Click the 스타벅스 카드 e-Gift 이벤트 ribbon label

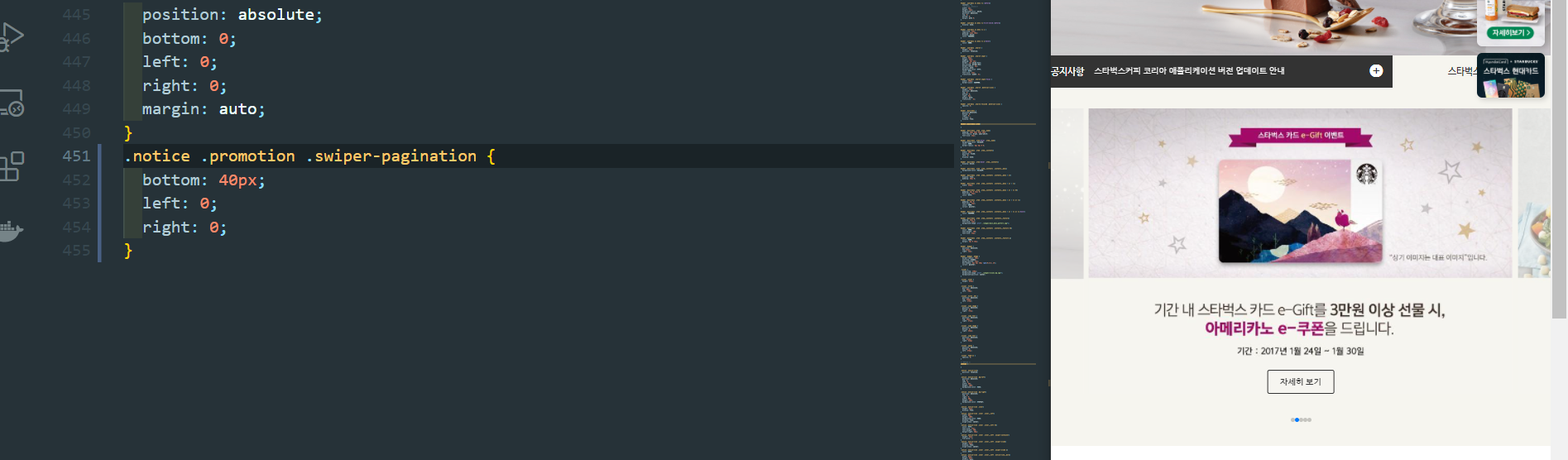(1301, 135)
